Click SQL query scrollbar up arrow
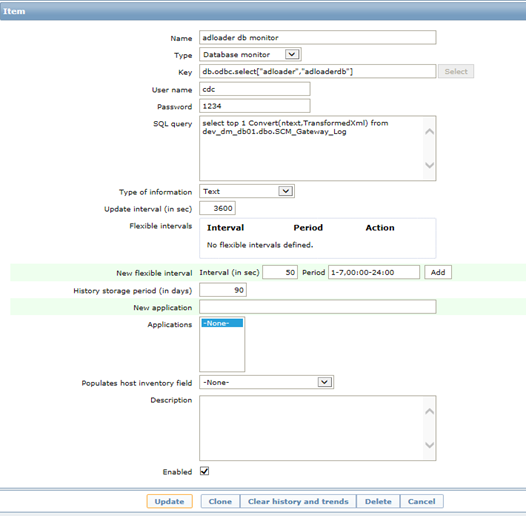This screenshot has width=526, height=516. pos(429,132)
